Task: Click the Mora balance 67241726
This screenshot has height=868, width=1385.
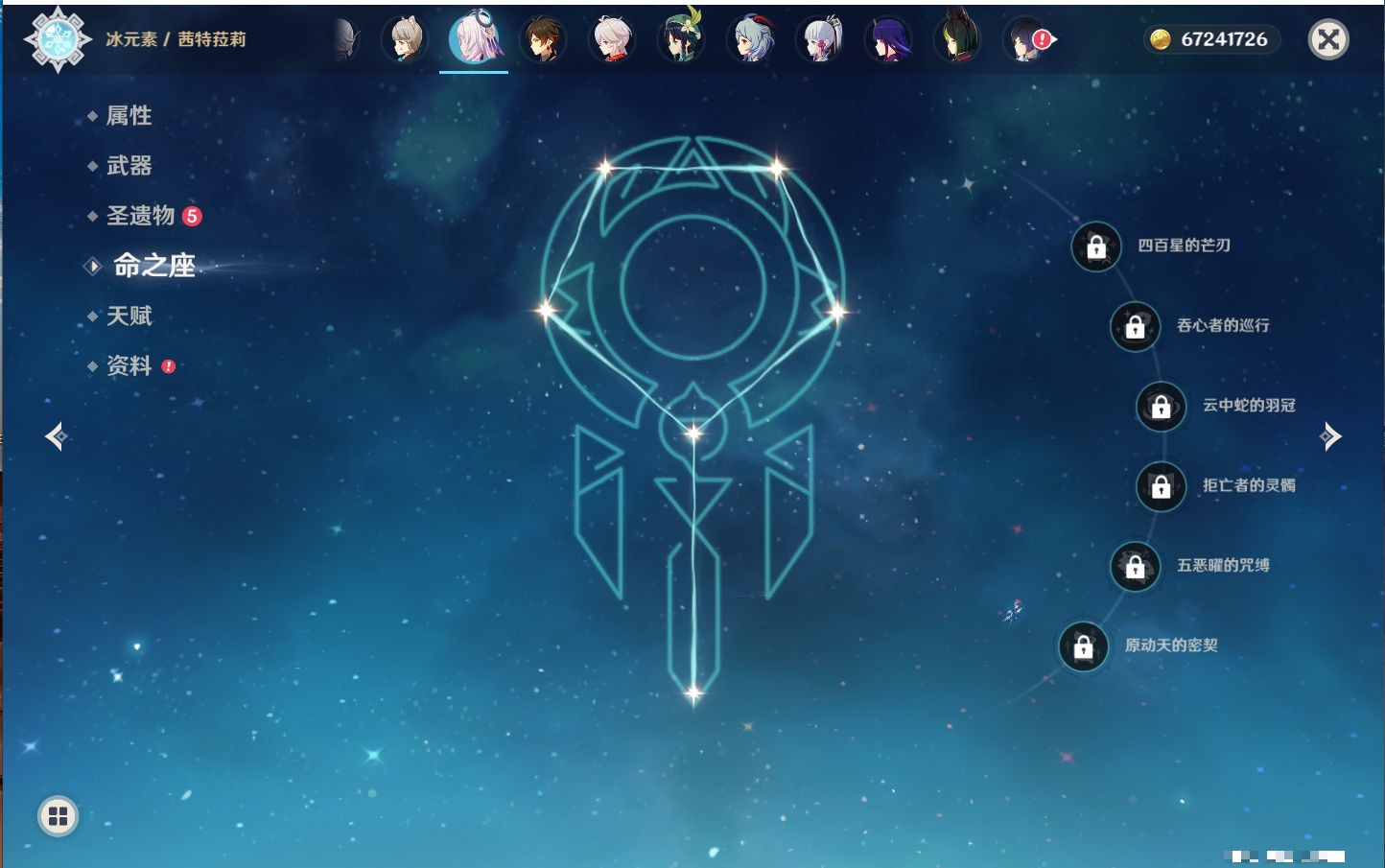Action: (1224, 39)
